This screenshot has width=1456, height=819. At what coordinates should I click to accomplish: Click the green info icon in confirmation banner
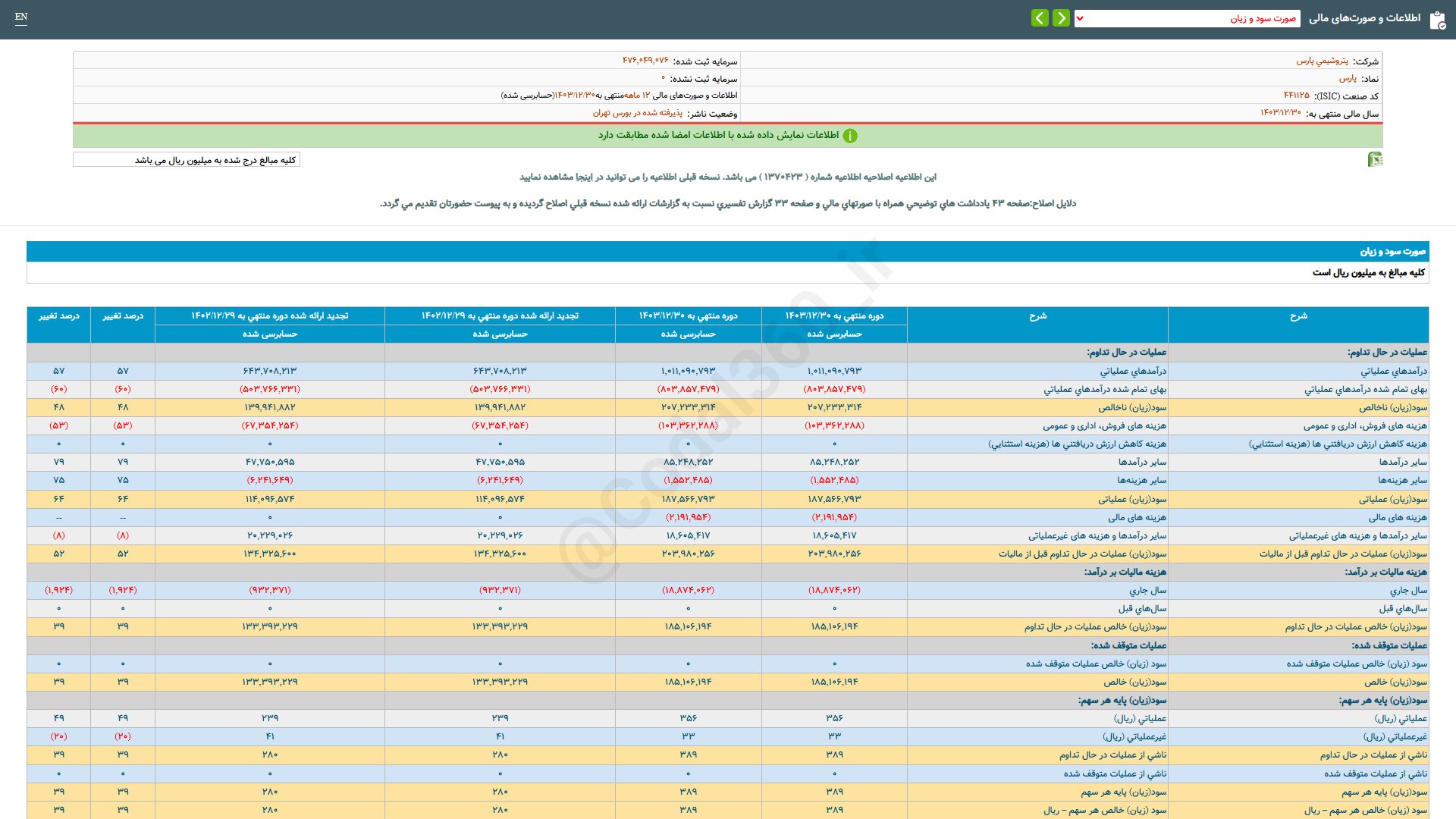click(850, 136)
